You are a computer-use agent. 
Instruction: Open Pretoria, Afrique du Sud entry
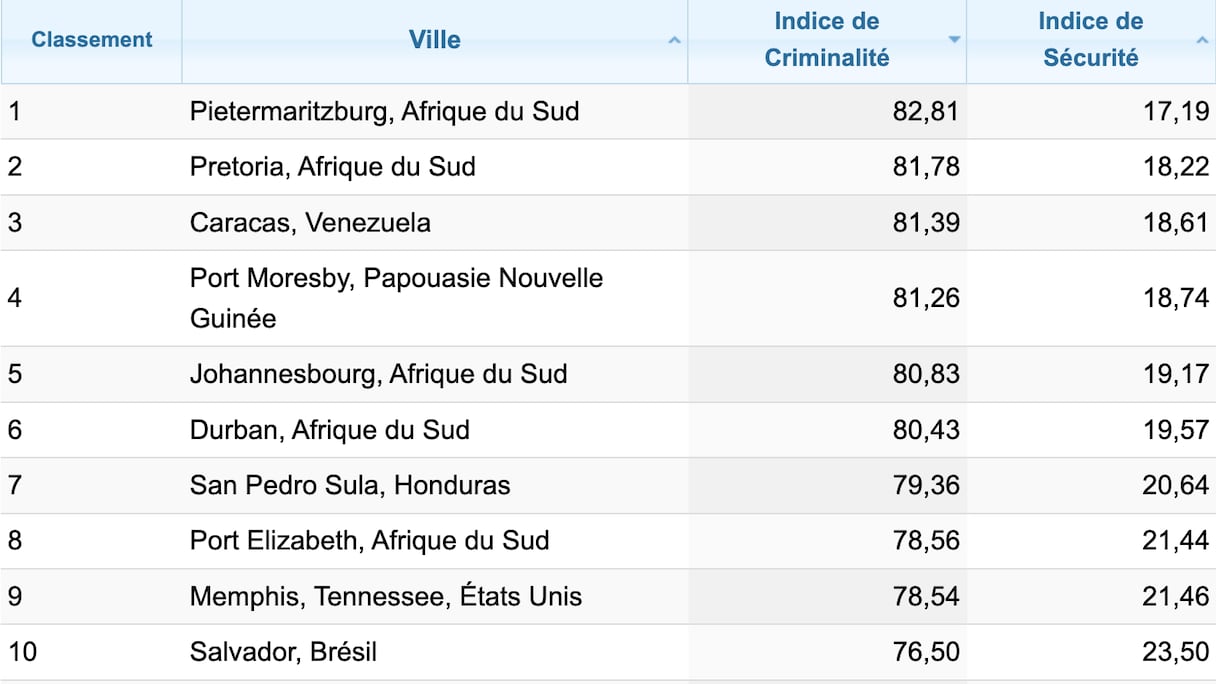point(332,167)
